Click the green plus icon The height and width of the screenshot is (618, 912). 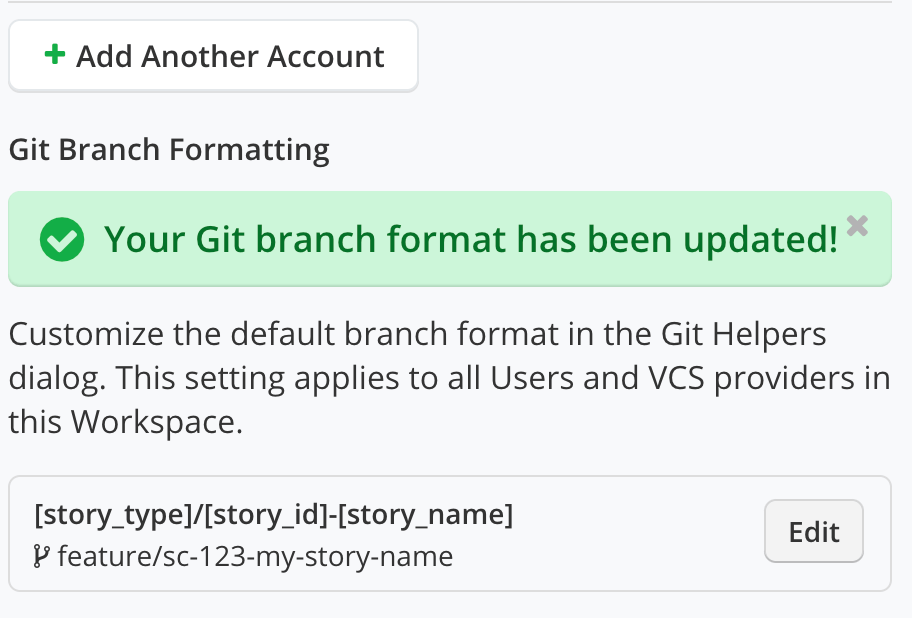coord(55,56)
